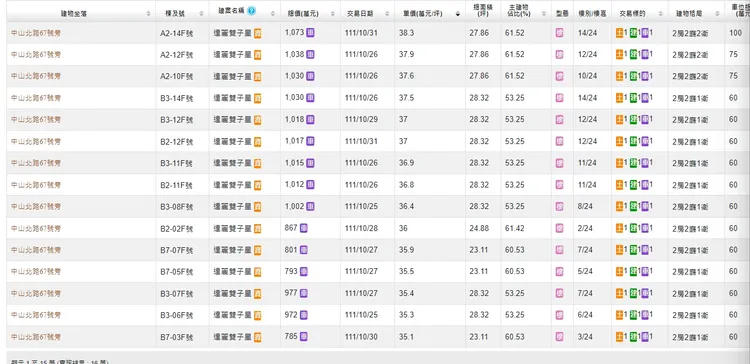Screen dimensions: 750x364
Task: Click the purple parking icon in row B3-14F號 交易標的
Action: (x=645, y=98)
